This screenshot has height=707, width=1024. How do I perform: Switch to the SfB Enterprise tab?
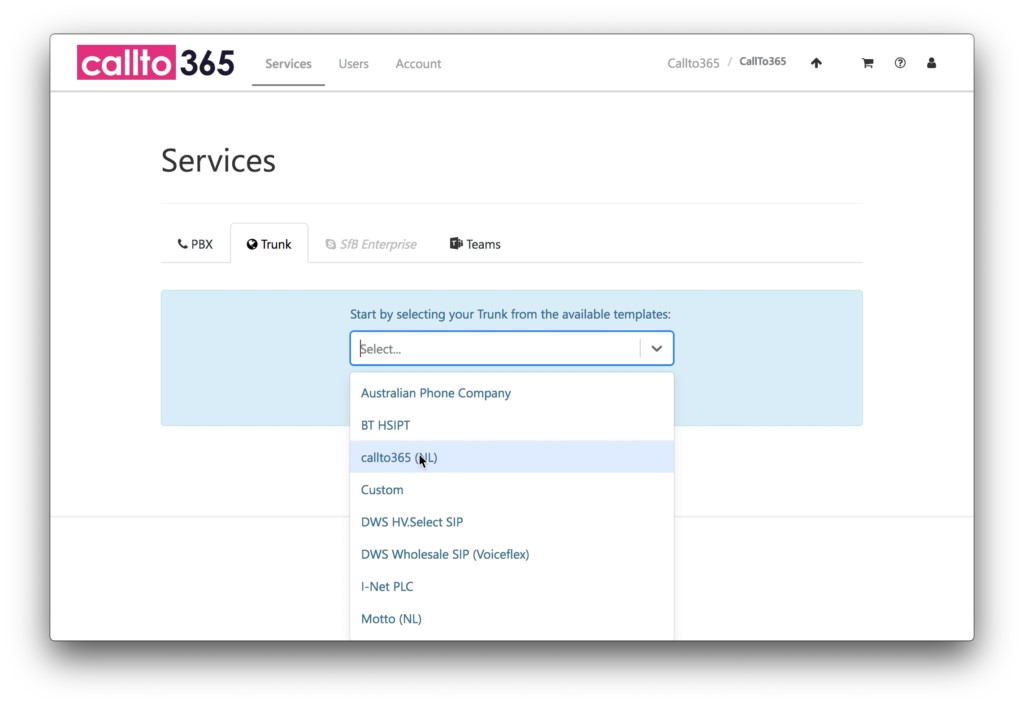click(371, 244)
